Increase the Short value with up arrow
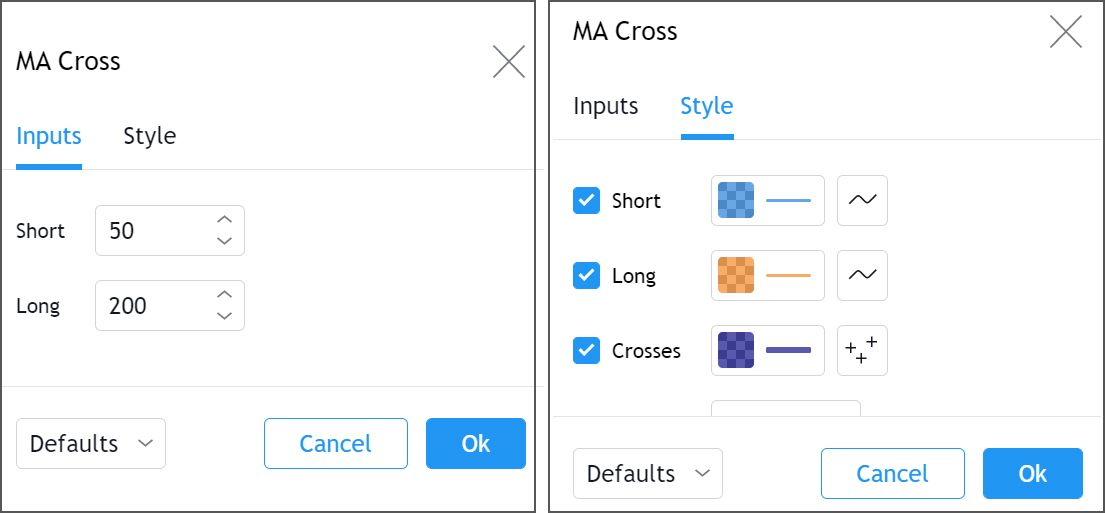The image size is (1106, 513). 225,220
